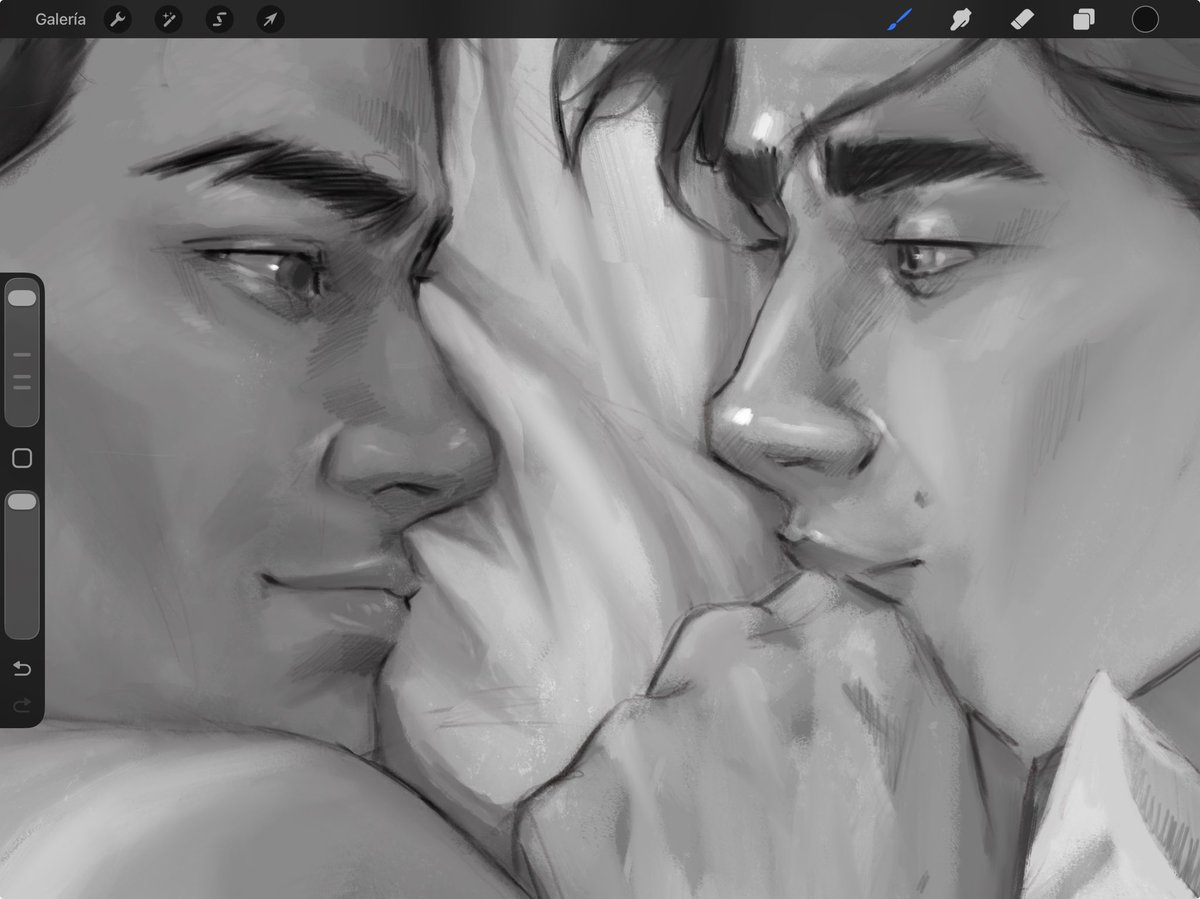Open the Adjustments magic wand menu
Image resolution: width=1200 pixels, height=899 pixels.
click(x=168, y=19)
